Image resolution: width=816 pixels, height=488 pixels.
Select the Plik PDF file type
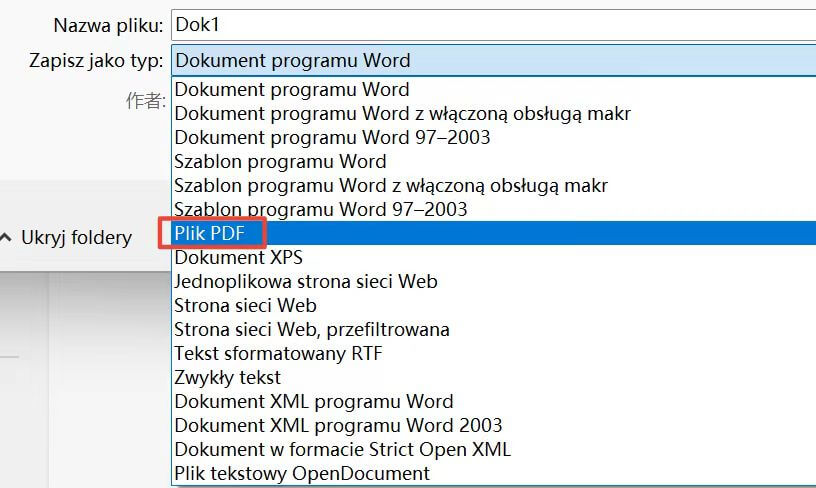[x=493, y=233]
